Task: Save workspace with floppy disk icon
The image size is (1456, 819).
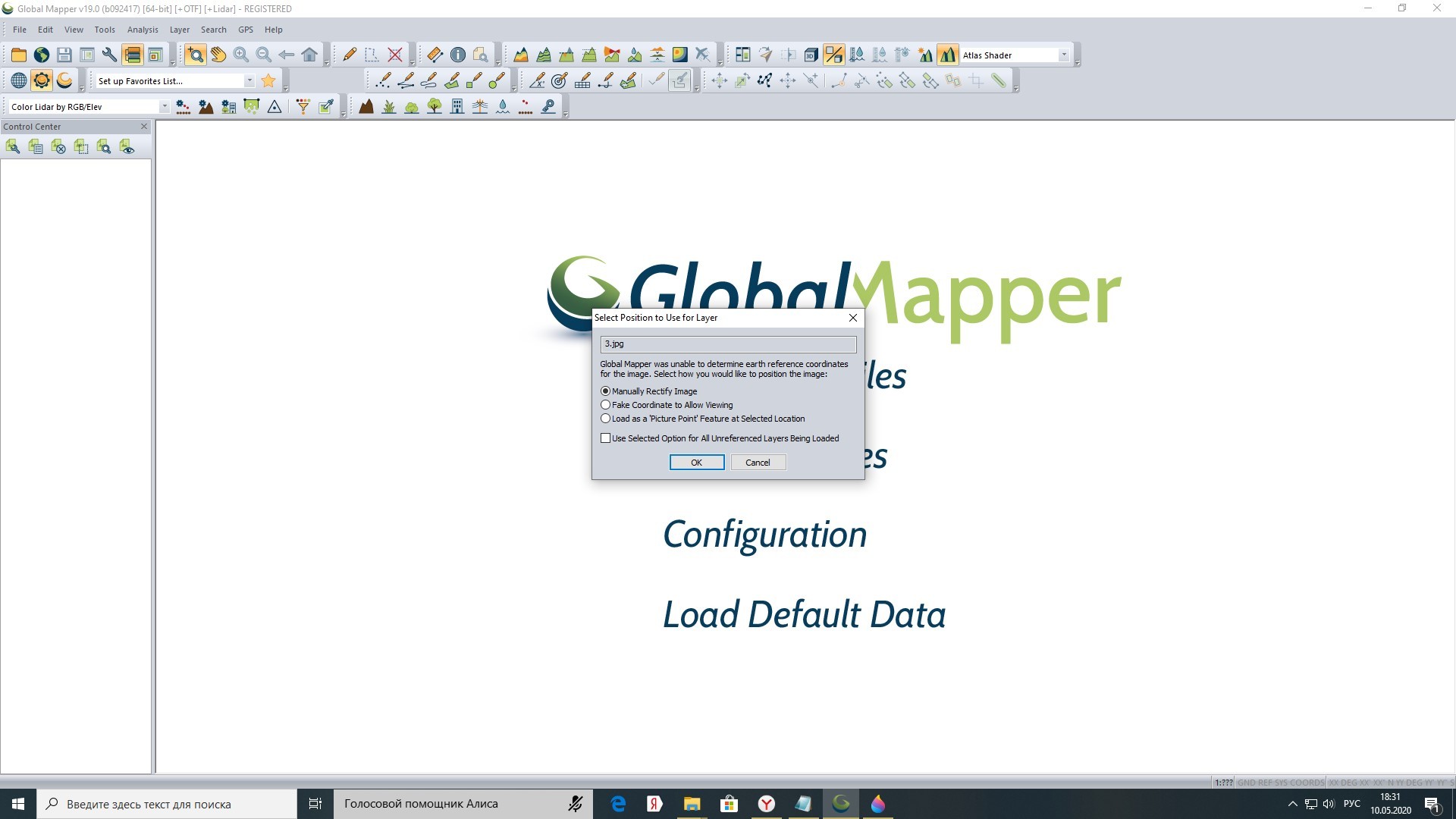Action: pyautogui.click(x=64, y=55)
